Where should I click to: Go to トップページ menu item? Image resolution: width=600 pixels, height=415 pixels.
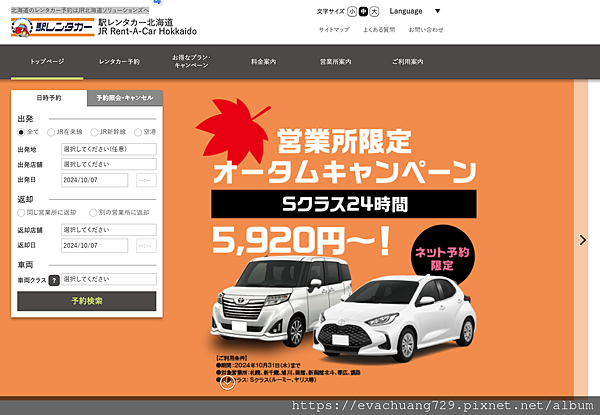pos(47,62)
